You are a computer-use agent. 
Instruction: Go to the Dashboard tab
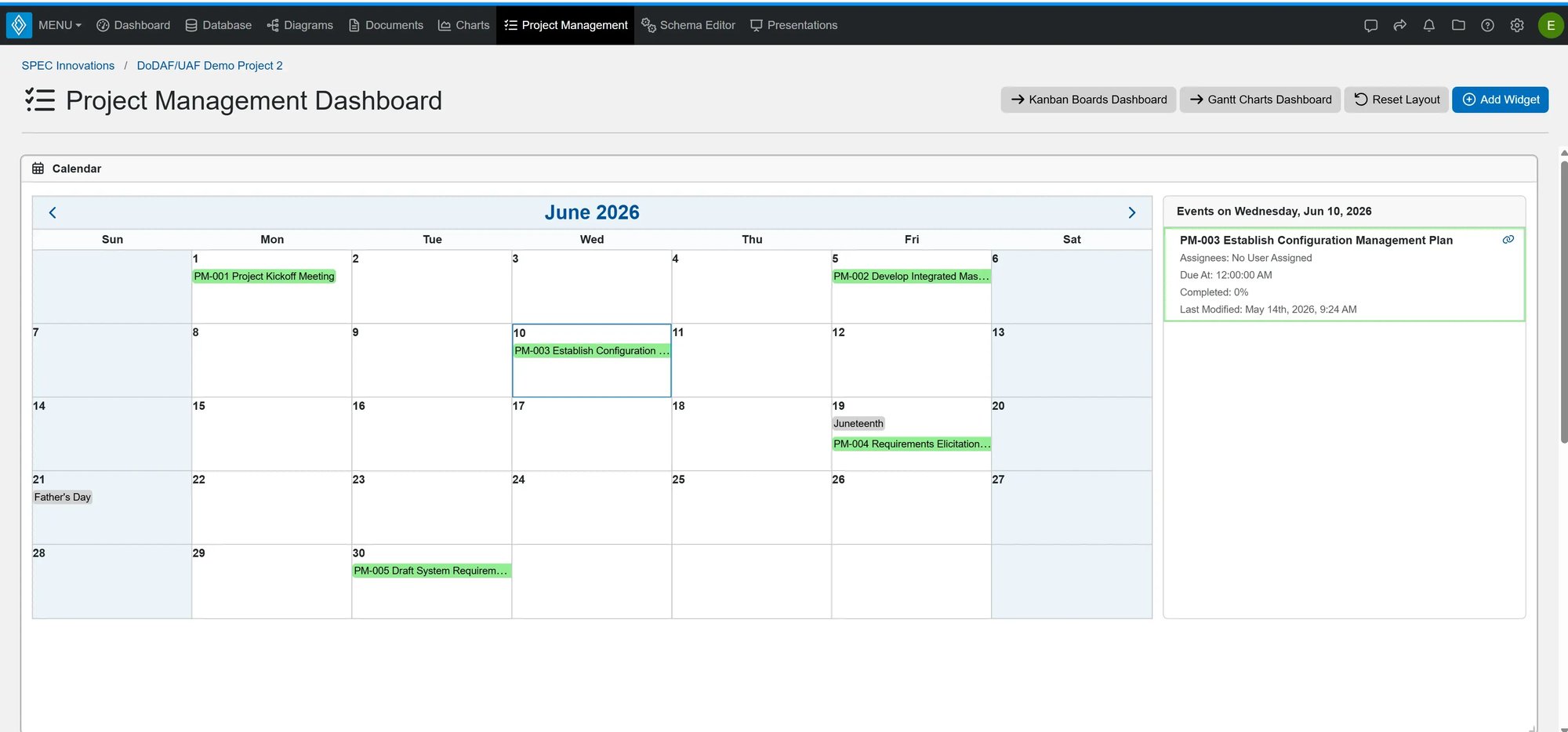[x=133, y=25]
